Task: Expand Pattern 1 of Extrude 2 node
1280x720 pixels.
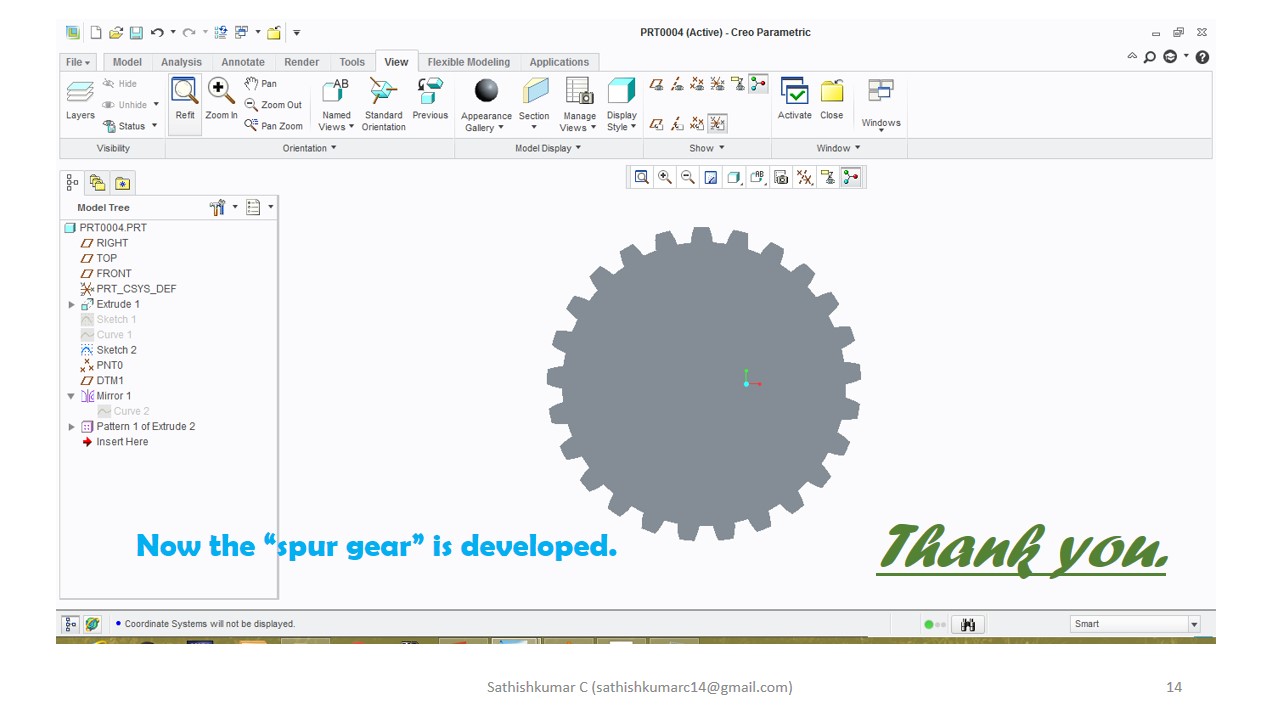Action: point(70,426)
